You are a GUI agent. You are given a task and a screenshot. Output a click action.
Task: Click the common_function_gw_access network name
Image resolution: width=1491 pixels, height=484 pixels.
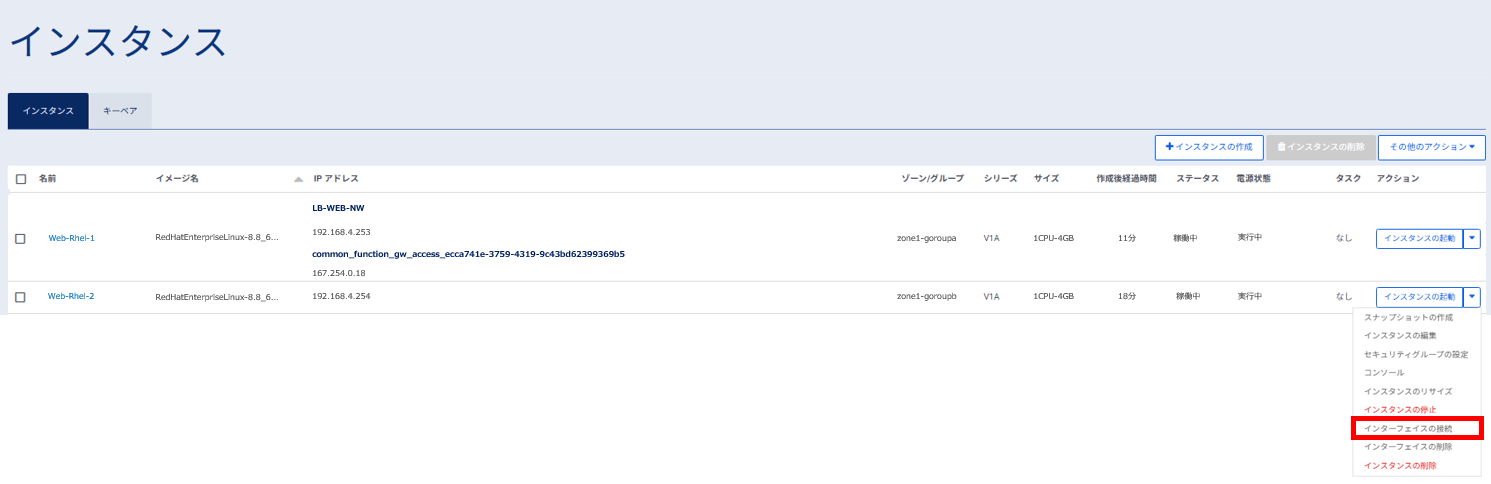pos(469,254)
